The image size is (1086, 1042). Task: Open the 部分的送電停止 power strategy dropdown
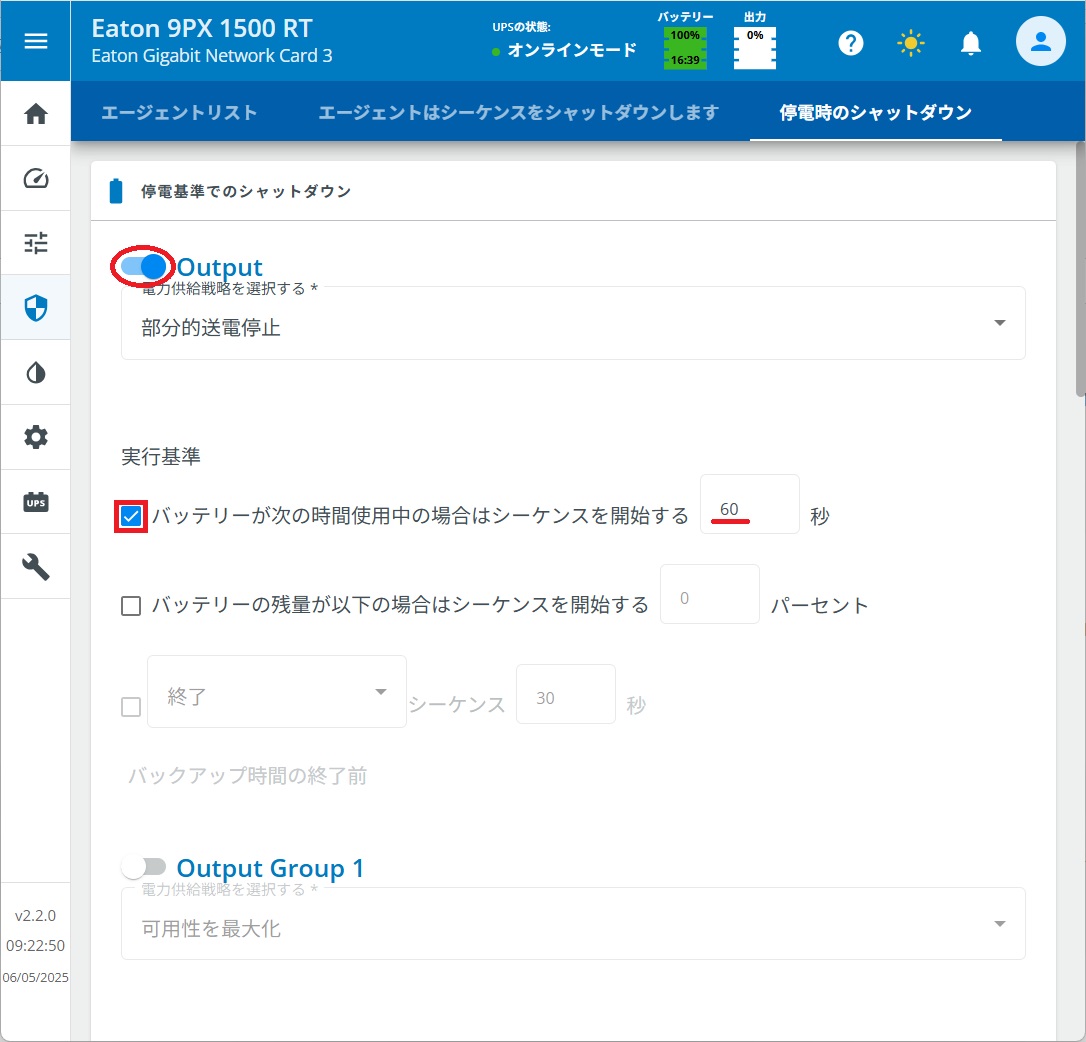click(573, 324)
